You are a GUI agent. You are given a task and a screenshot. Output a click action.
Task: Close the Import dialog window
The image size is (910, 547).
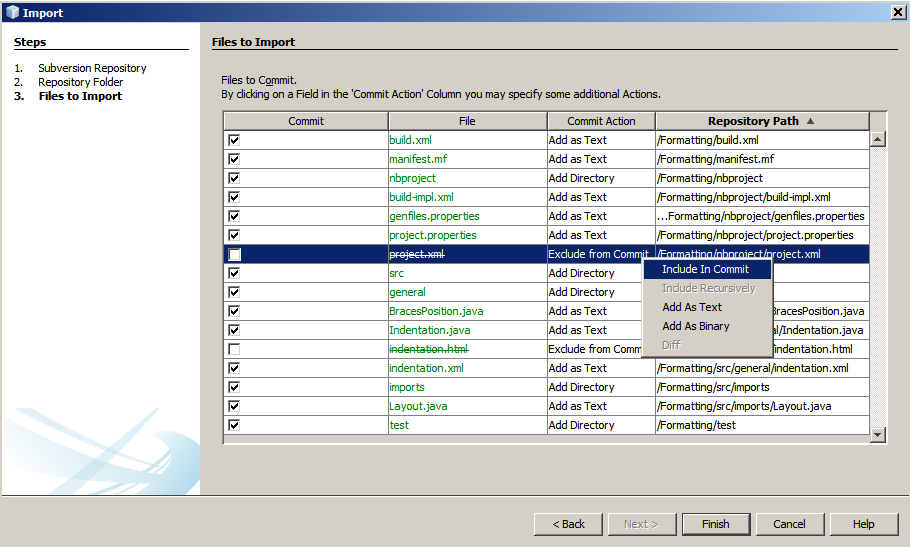[x=897, y=12]
